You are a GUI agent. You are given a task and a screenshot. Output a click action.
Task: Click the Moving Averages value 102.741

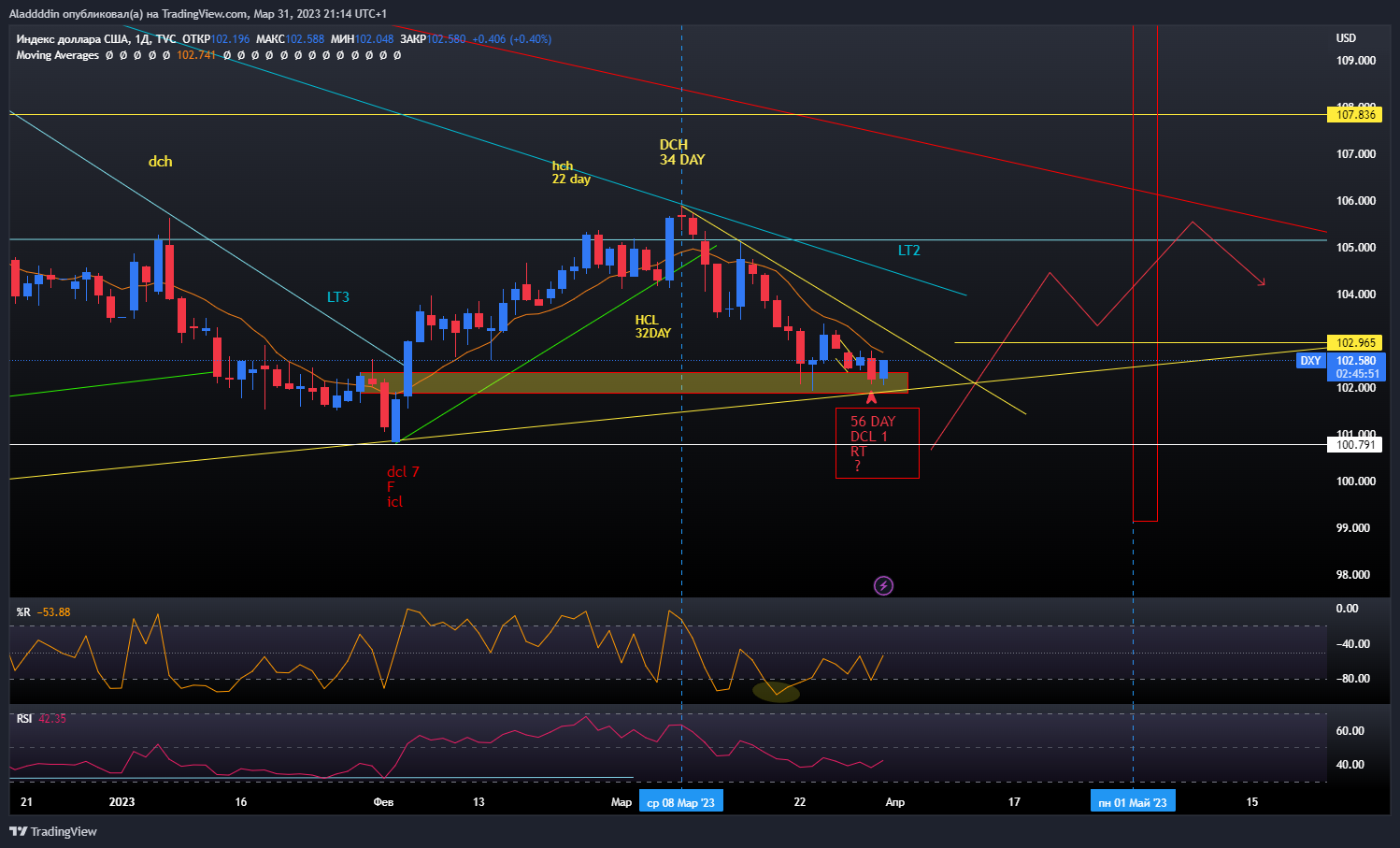(196, 55)
